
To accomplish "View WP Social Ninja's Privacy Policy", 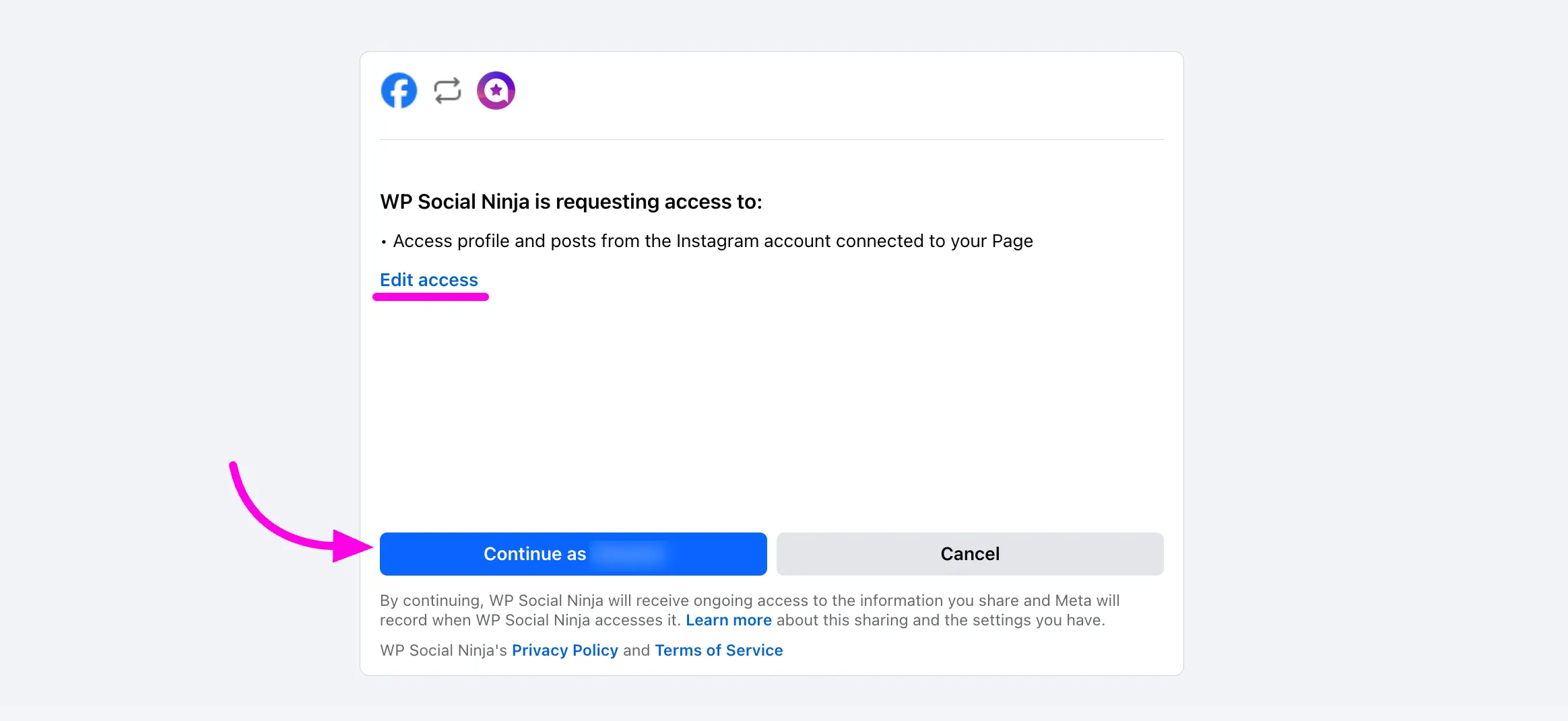I will tap(565, 650).
